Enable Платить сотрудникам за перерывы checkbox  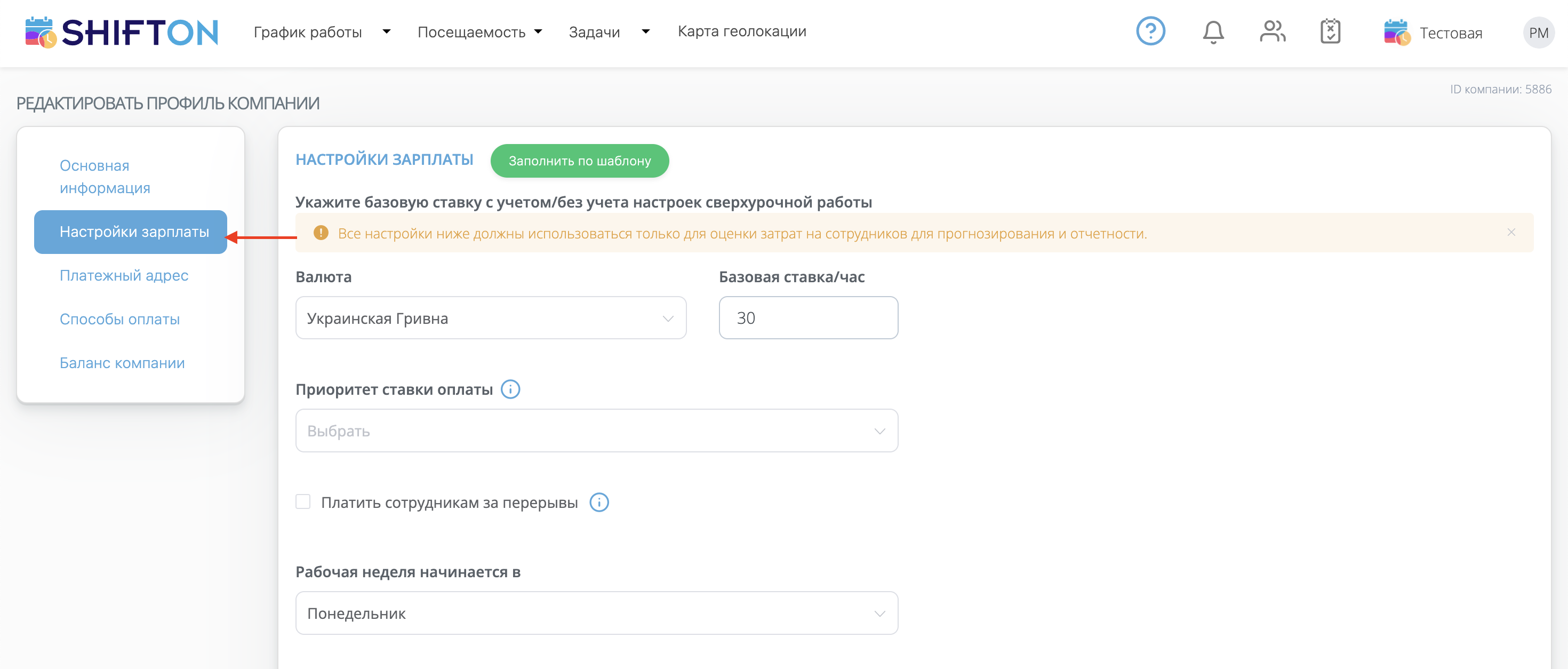click(303, 501)
